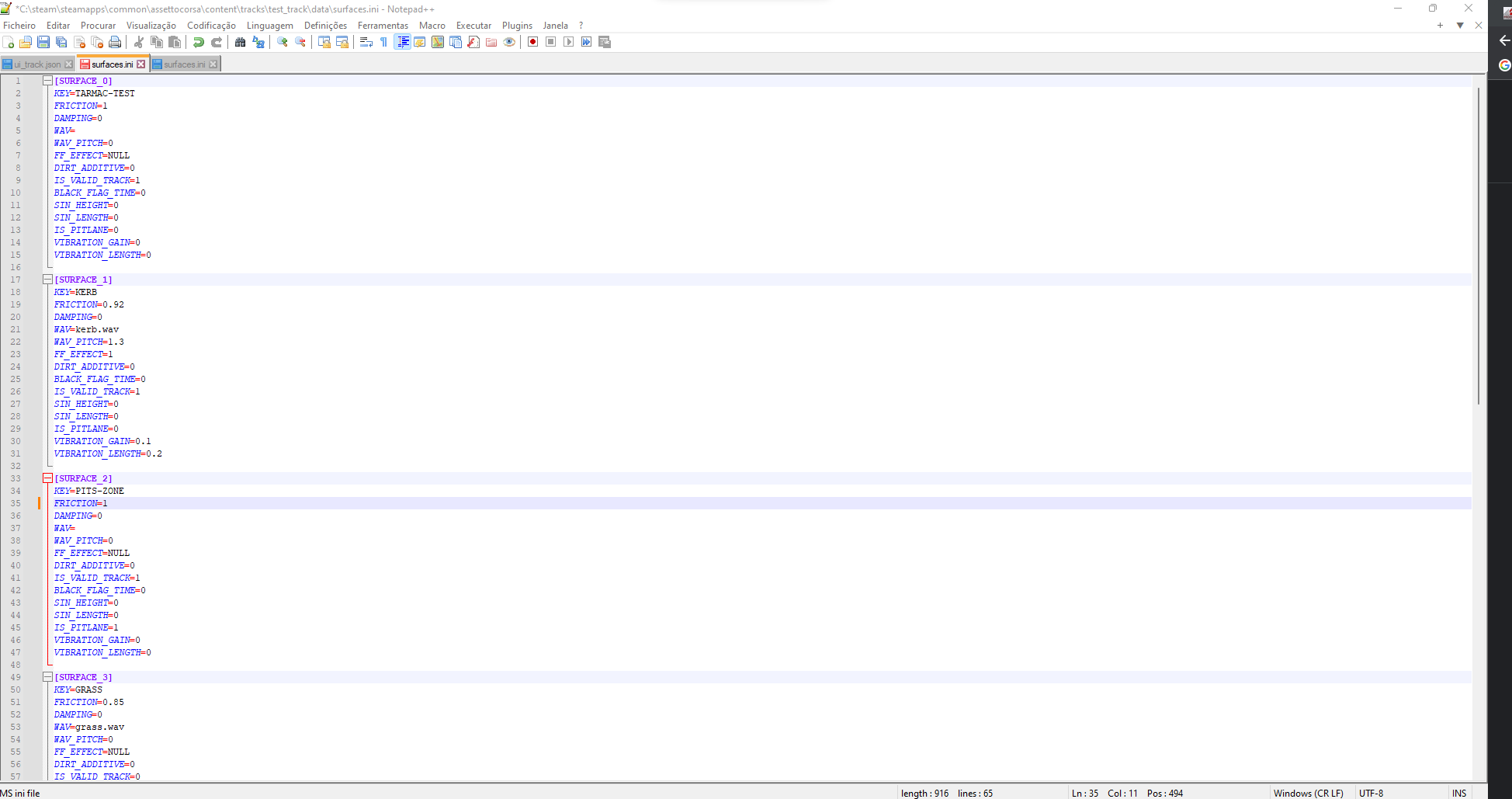Click UTF-8 encoding in status bar
Image resolution: width=1512 pixels, height=799 pixels.
click(x=1371, y=793)
